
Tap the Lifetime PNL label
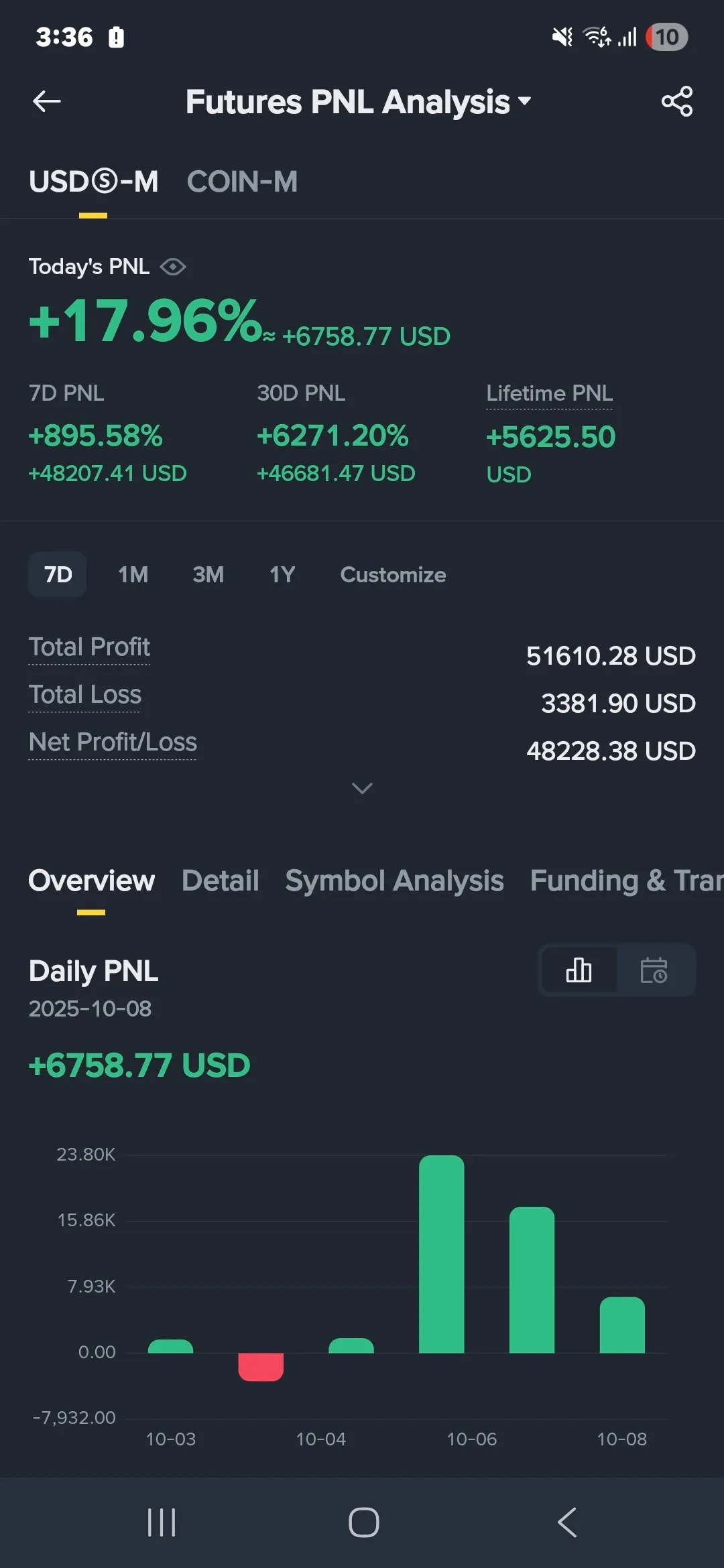pos(549,393)
